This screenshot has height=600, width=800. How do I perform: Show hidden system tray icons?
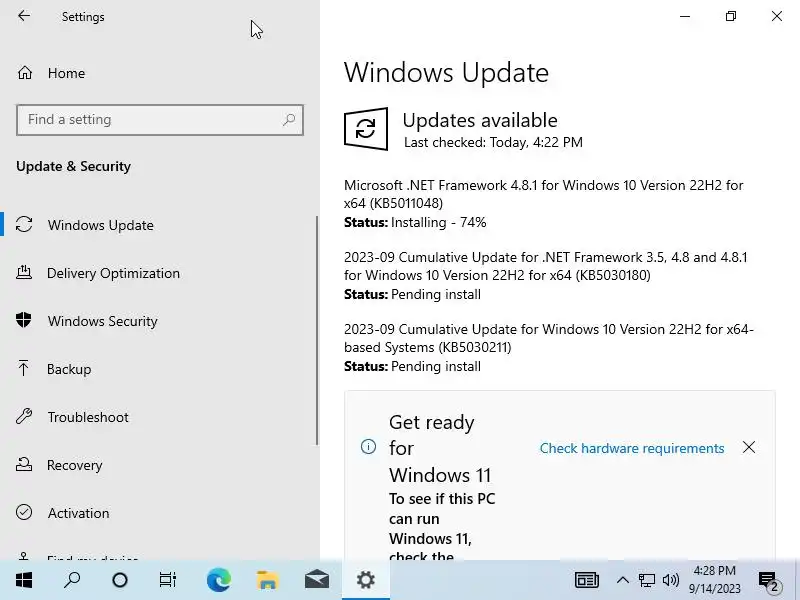[622, 580]
